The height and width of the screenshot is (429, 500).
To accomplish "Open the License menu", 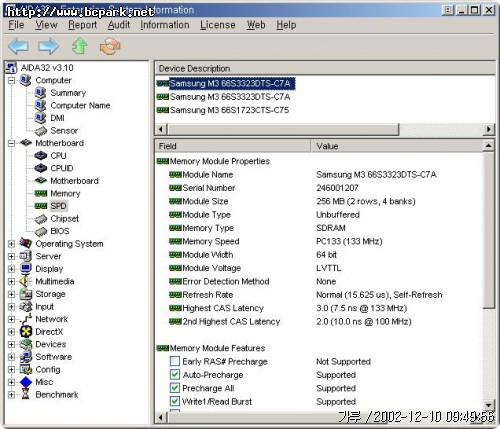I will tap(218, 25).
